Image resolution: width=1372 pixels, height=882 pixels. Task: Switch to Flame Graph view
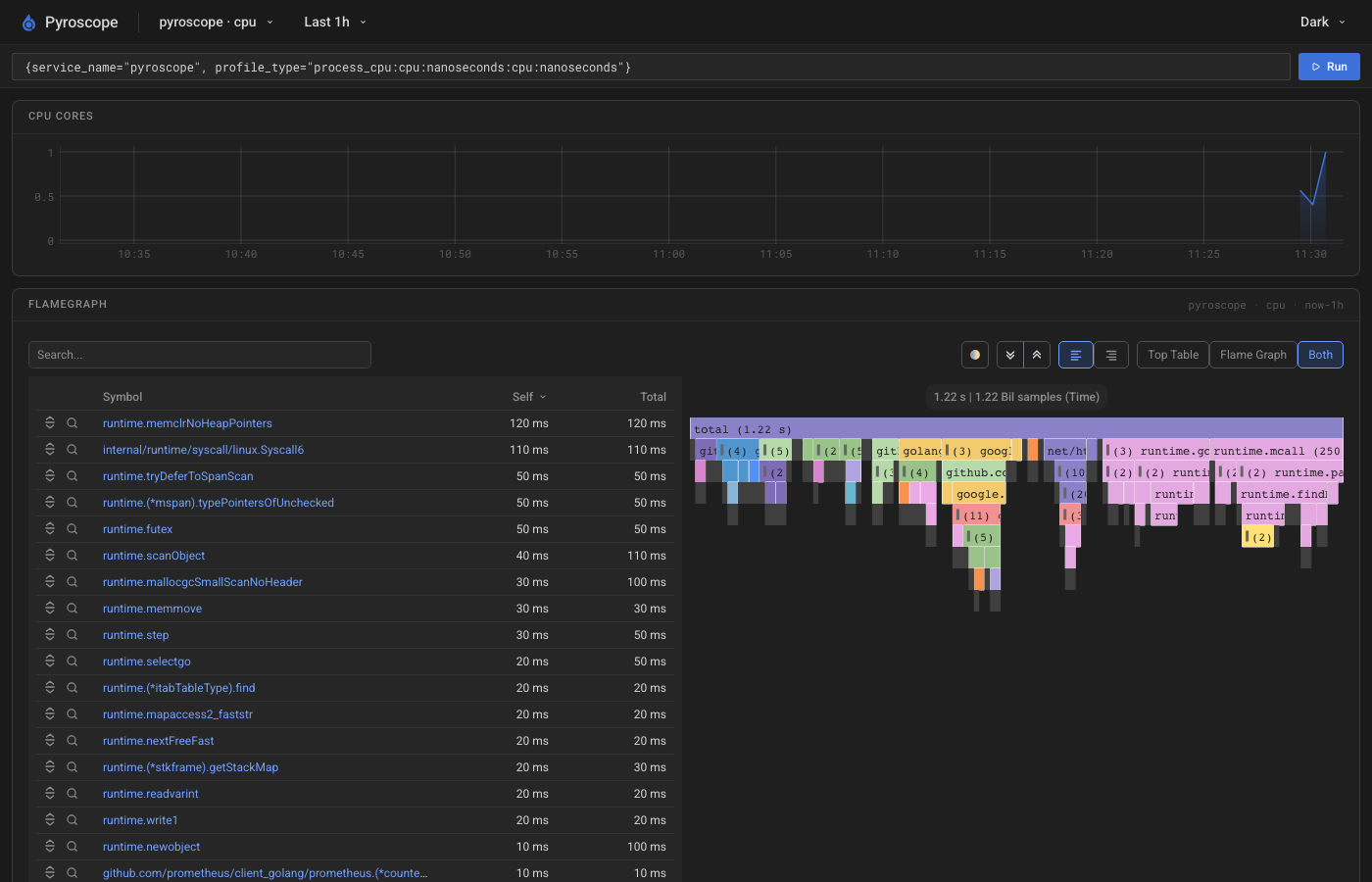pyautogui.click(x=1253, y=355)
